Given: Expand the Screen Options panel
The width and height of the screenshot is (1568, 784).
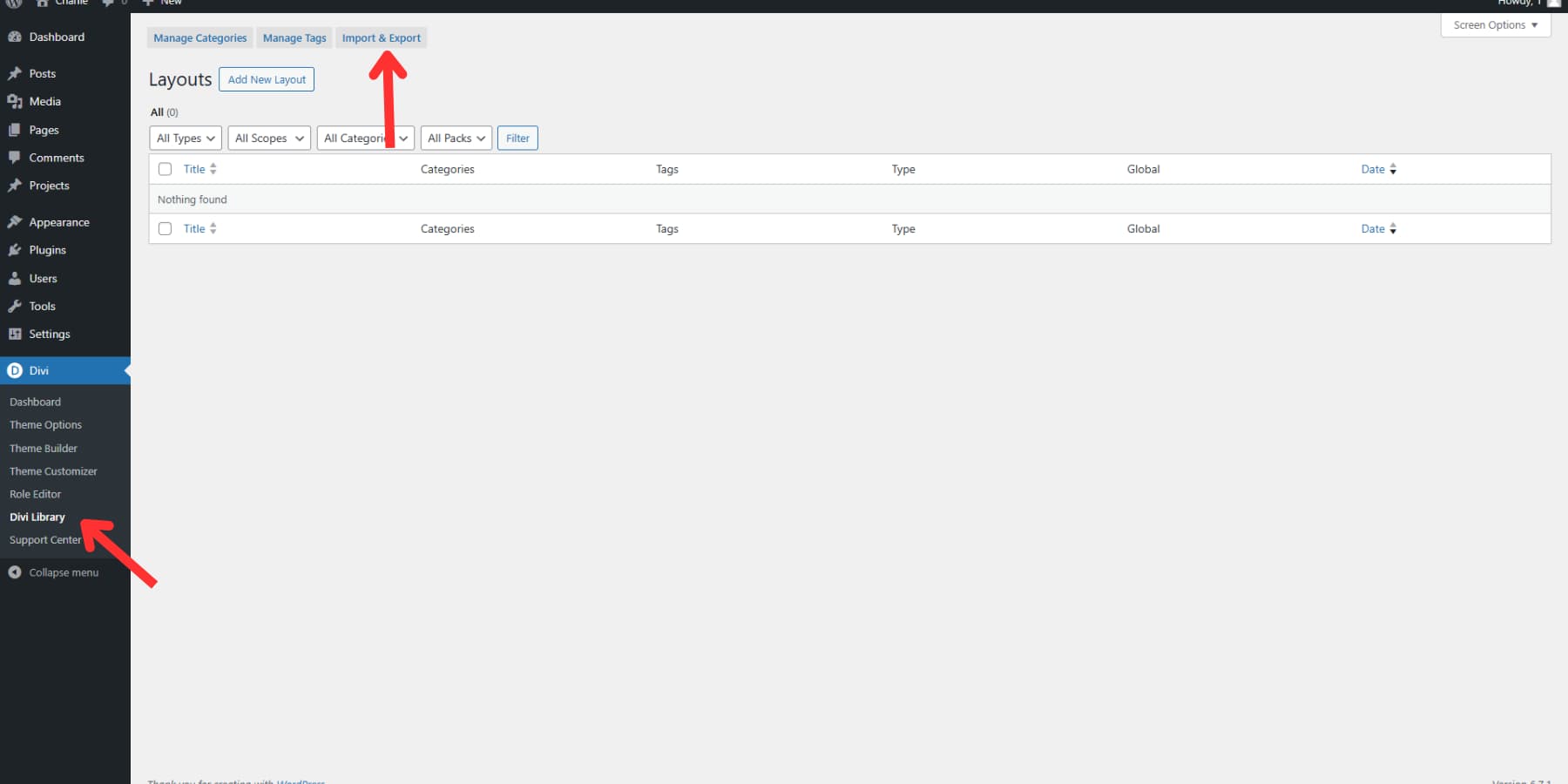Looking at the screenshot, I should [x=1495, y=24].
